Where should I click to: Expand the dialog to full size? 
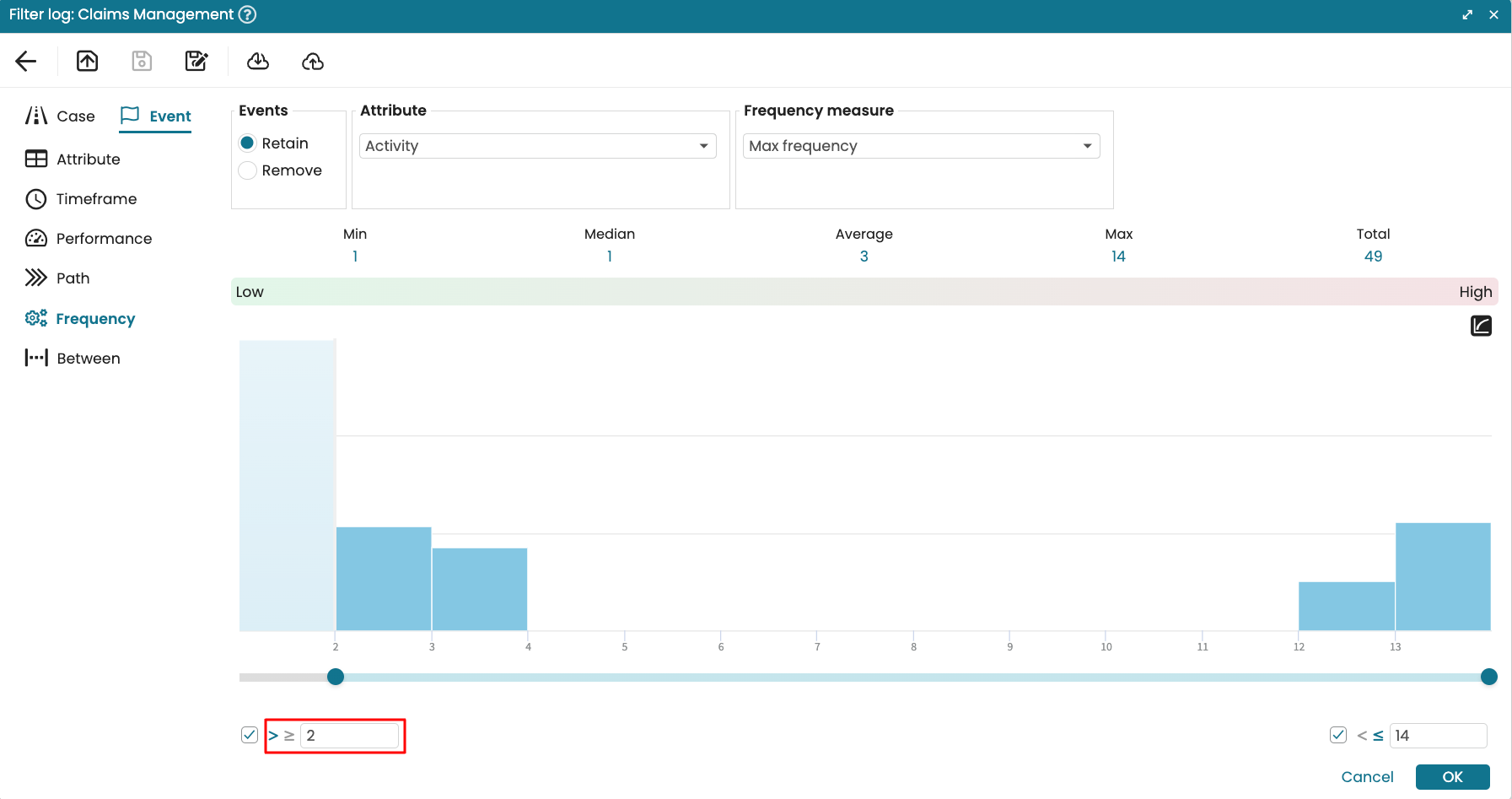pos(1467,14)
